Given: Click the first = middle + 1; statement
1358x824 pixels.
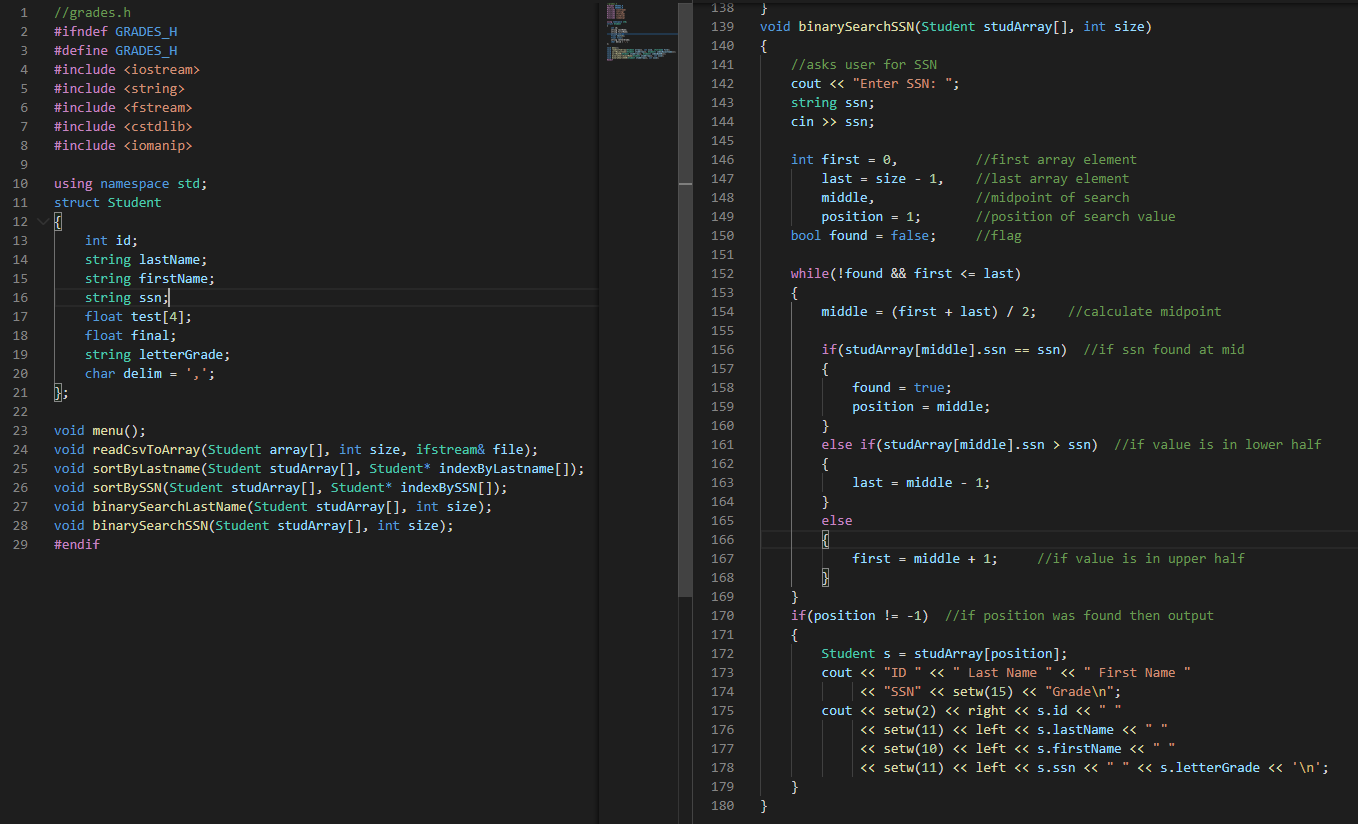Looking at the screenshot, I should coord(925,558).
